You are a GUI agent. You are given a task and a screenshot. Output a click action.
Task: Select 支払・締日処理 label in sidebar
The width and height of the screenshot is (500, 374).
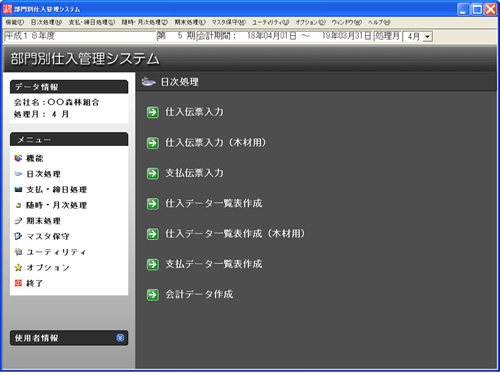[x=57, y=190]
